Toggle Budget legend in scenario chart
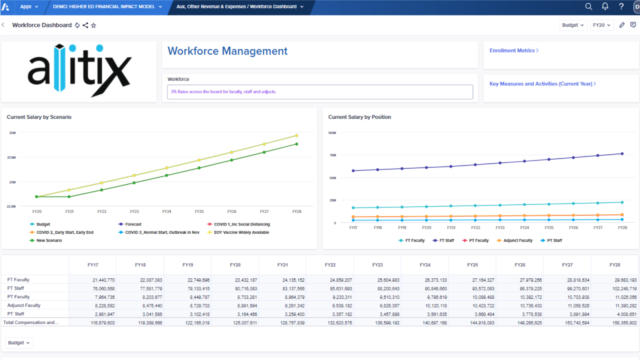 click(x=40, y=224)
